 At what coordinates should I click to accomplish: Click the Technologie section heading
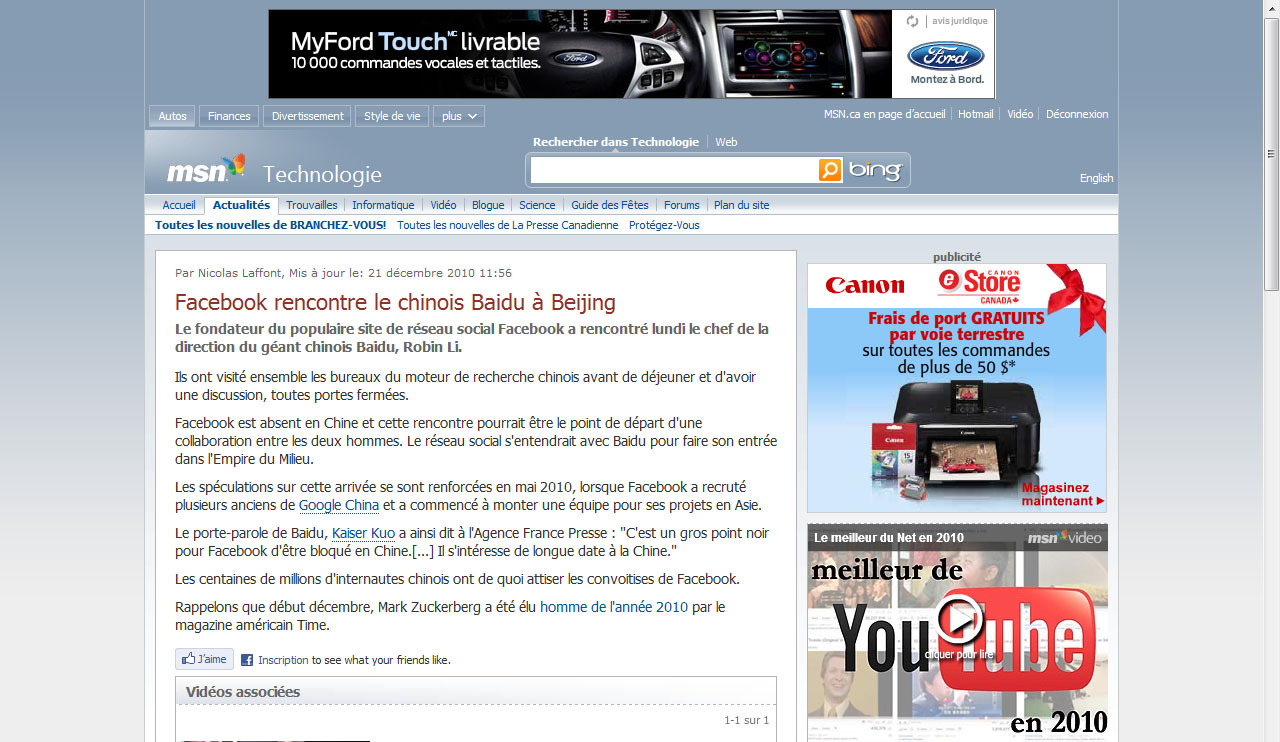click(322, 175)
